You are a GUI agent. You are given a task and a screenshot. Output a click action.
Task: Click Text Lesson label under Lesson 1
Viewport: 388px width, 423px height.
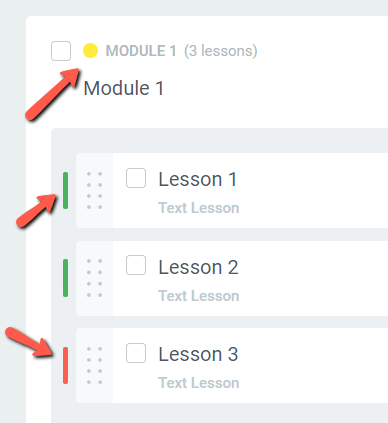pyautogui.click(x=199, y=208)
